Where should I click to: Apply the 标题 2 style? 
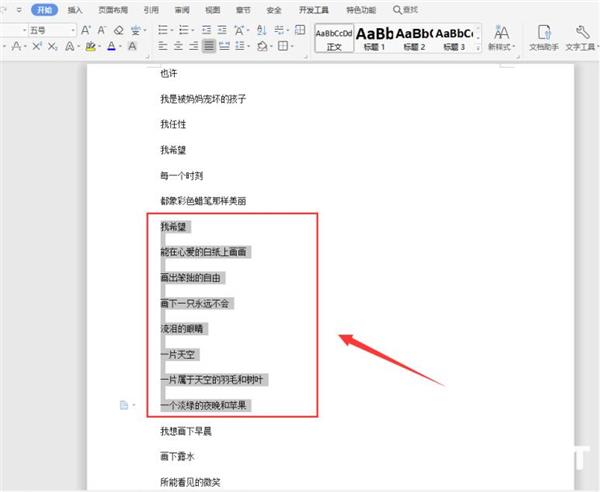[414, 38]
